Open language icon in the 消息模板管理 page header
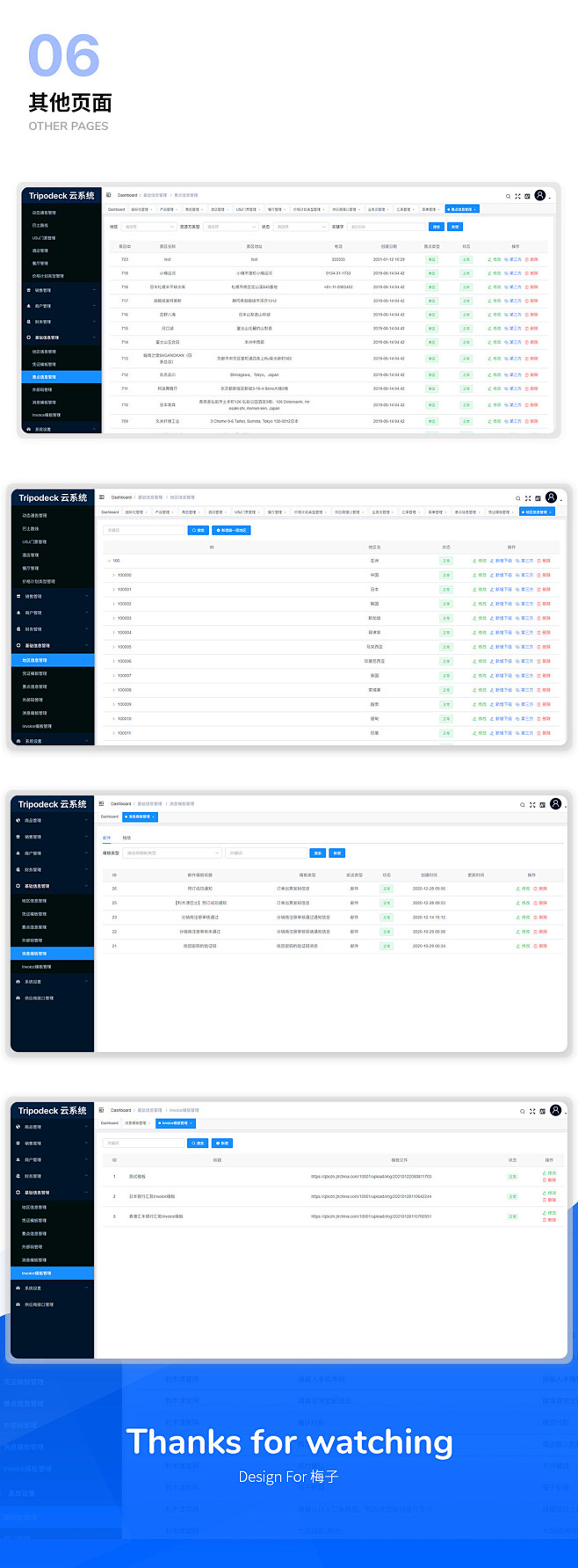The image size is (578, 1568). click(x=542, y=804)
